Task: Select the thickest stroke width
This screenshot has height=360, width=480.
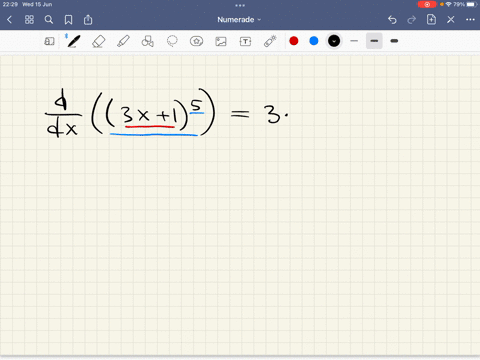Action: click(x=394, y=41)
